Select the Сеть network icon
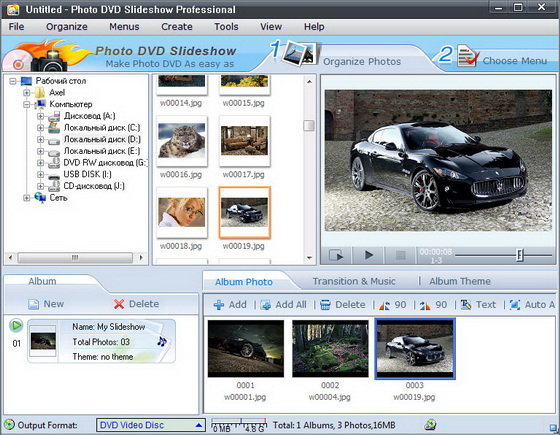560x435 pixels. point(40,198)
